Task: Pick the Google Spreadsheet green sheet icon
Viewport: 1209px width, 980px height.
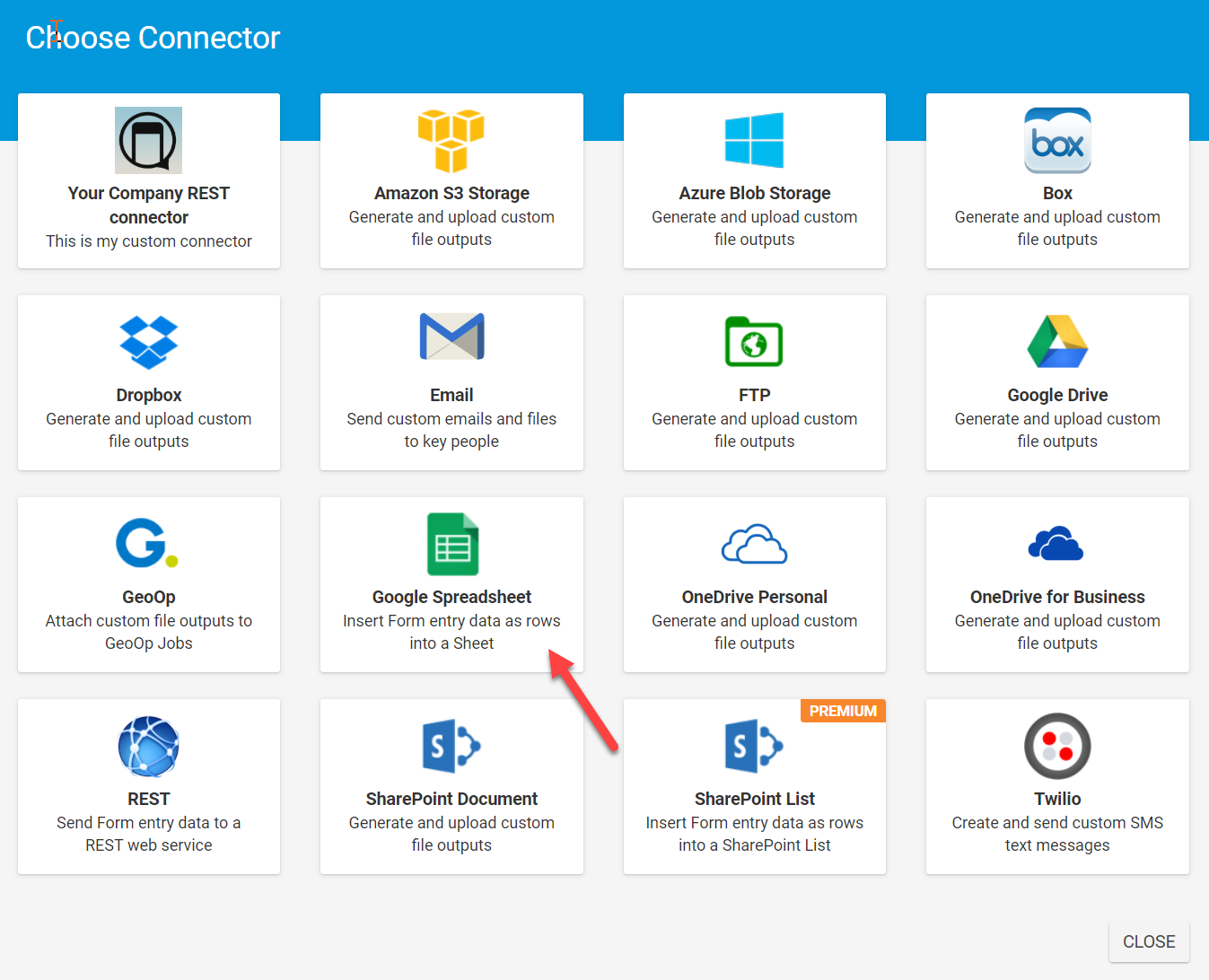Action: 452,544
